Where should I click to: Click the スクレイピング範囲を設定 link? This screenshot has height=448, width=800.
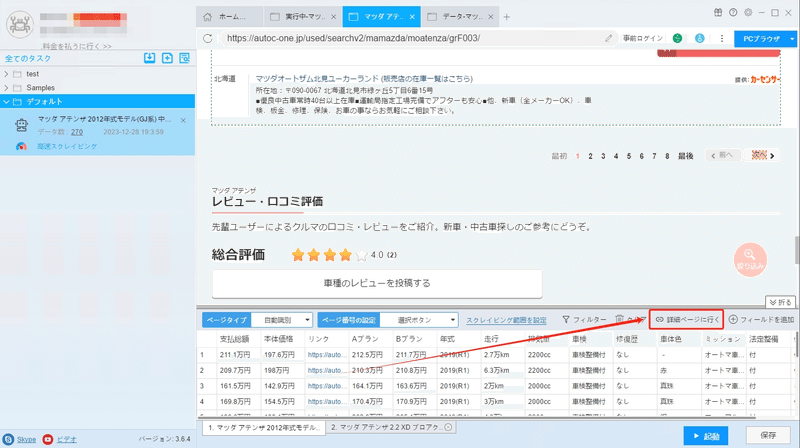click(x=506, y=320)
